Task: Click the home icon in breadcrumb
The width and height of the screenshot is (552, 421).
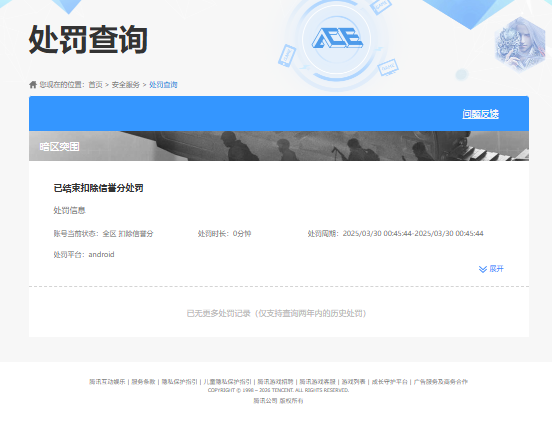Action: coord(33,84)
